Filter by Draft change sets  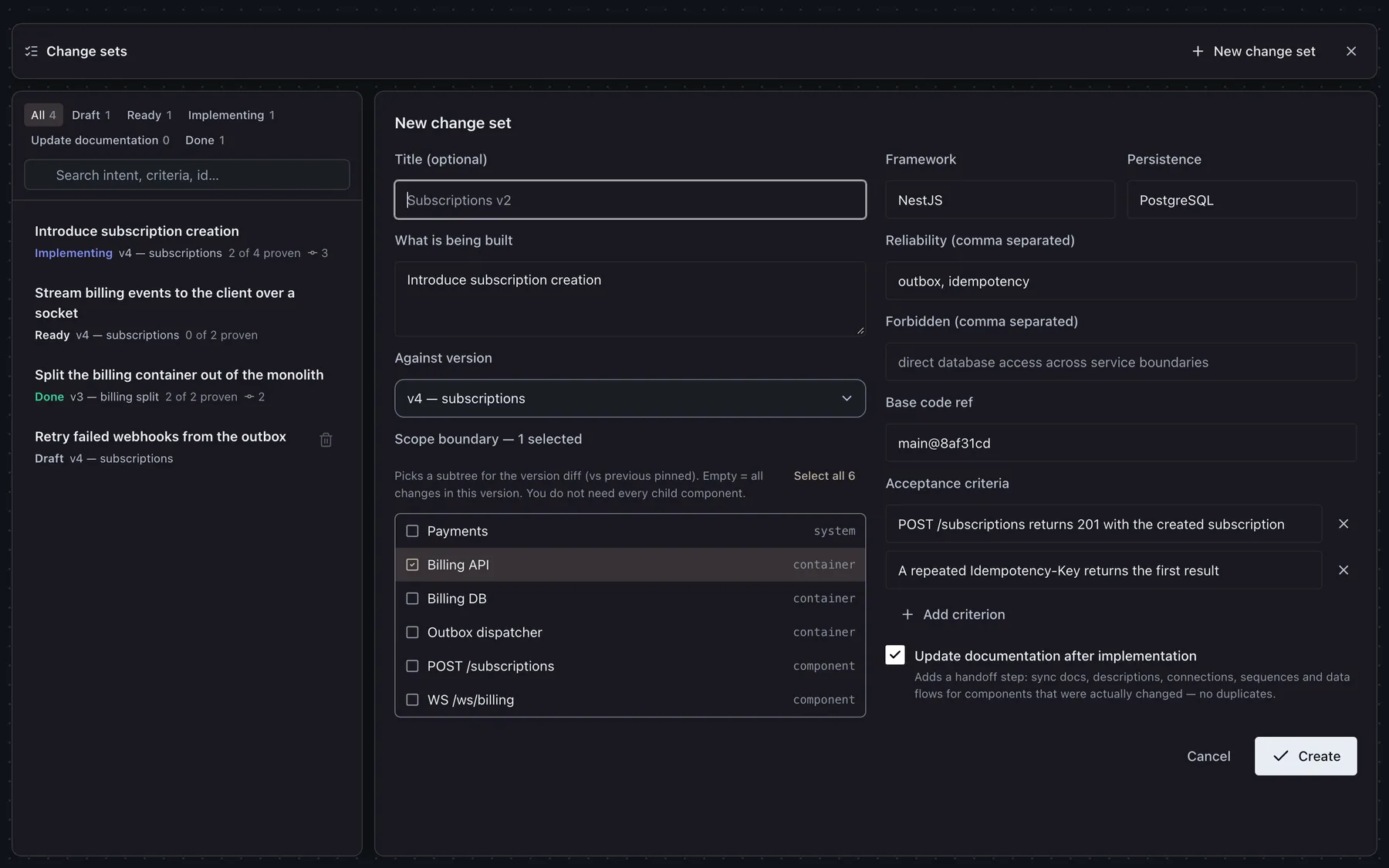coord(91,115)
